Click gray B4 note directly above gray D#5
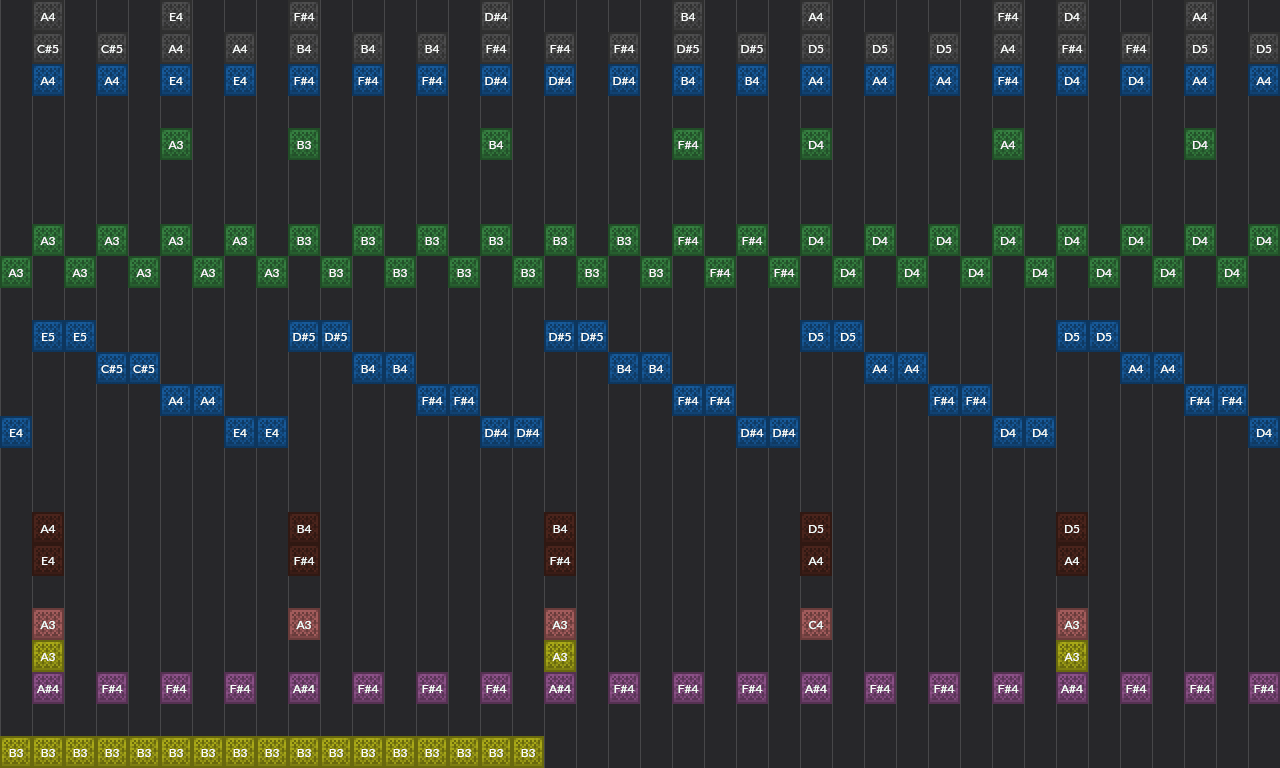The height and width of the screenshot is (768, 1280). pos(688,16)
